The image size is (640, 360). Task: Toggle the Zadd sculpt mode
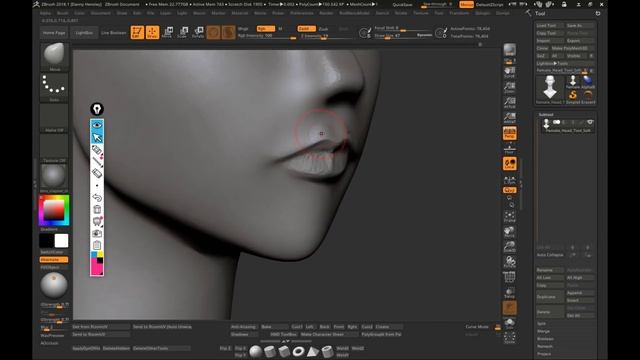[306, 29]
